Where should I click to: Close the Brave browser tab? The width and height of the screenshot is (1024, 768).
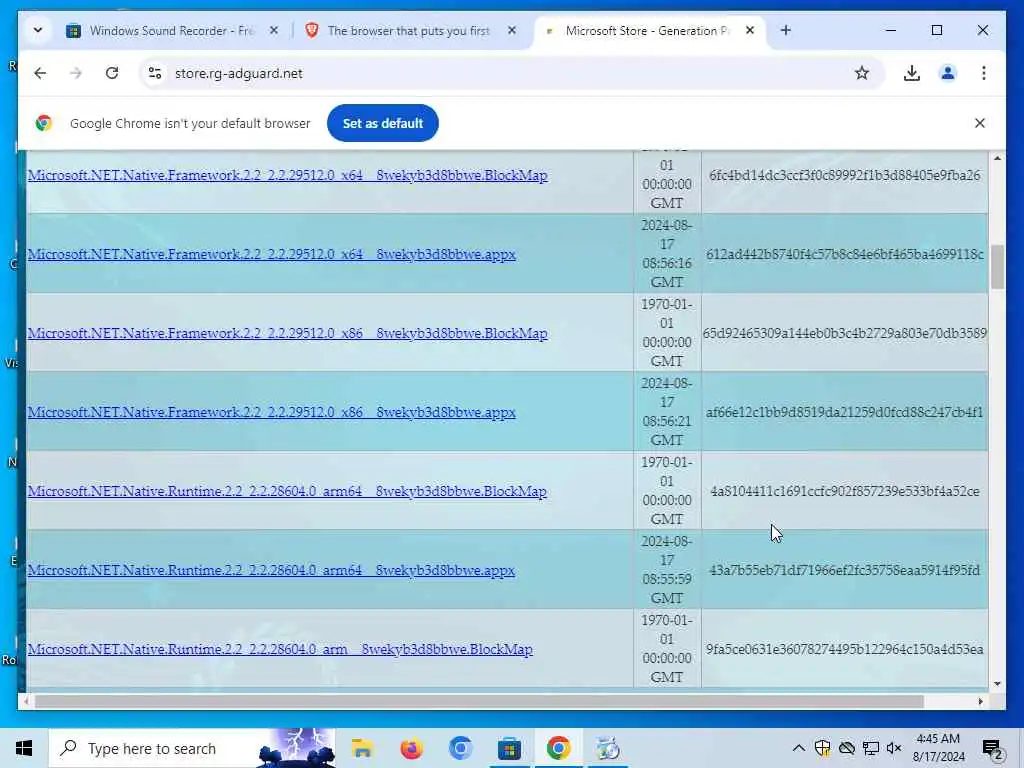[512, 30]
